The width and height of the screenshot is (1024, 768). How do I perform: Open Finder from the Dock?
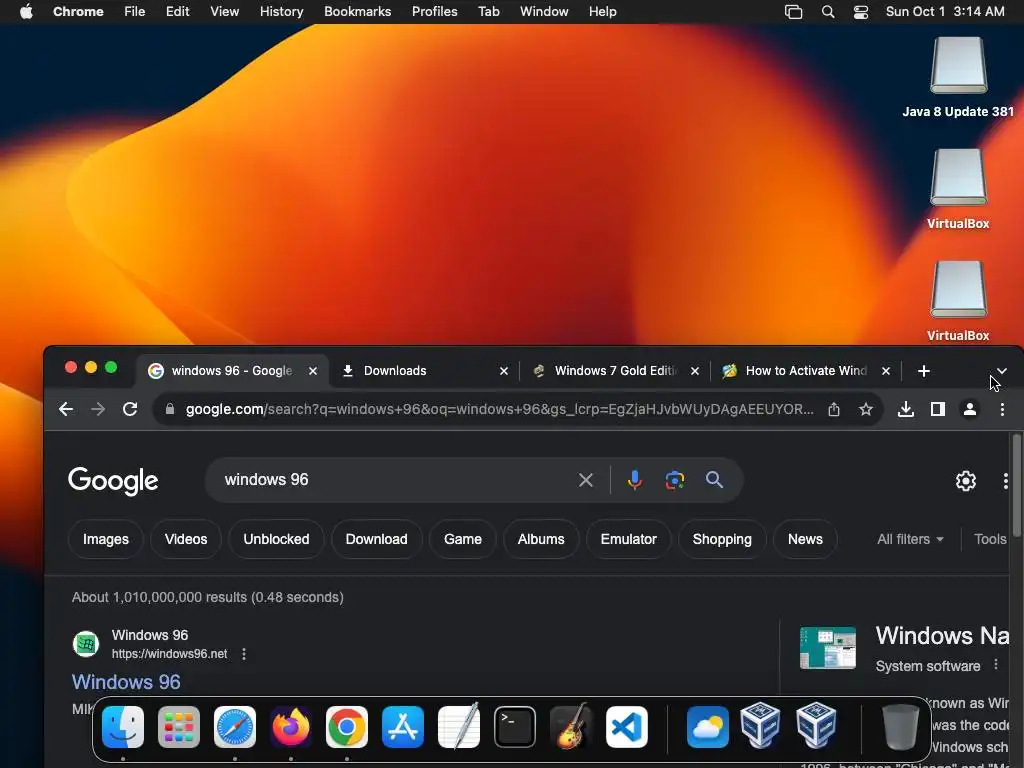[x=123, y=727]
